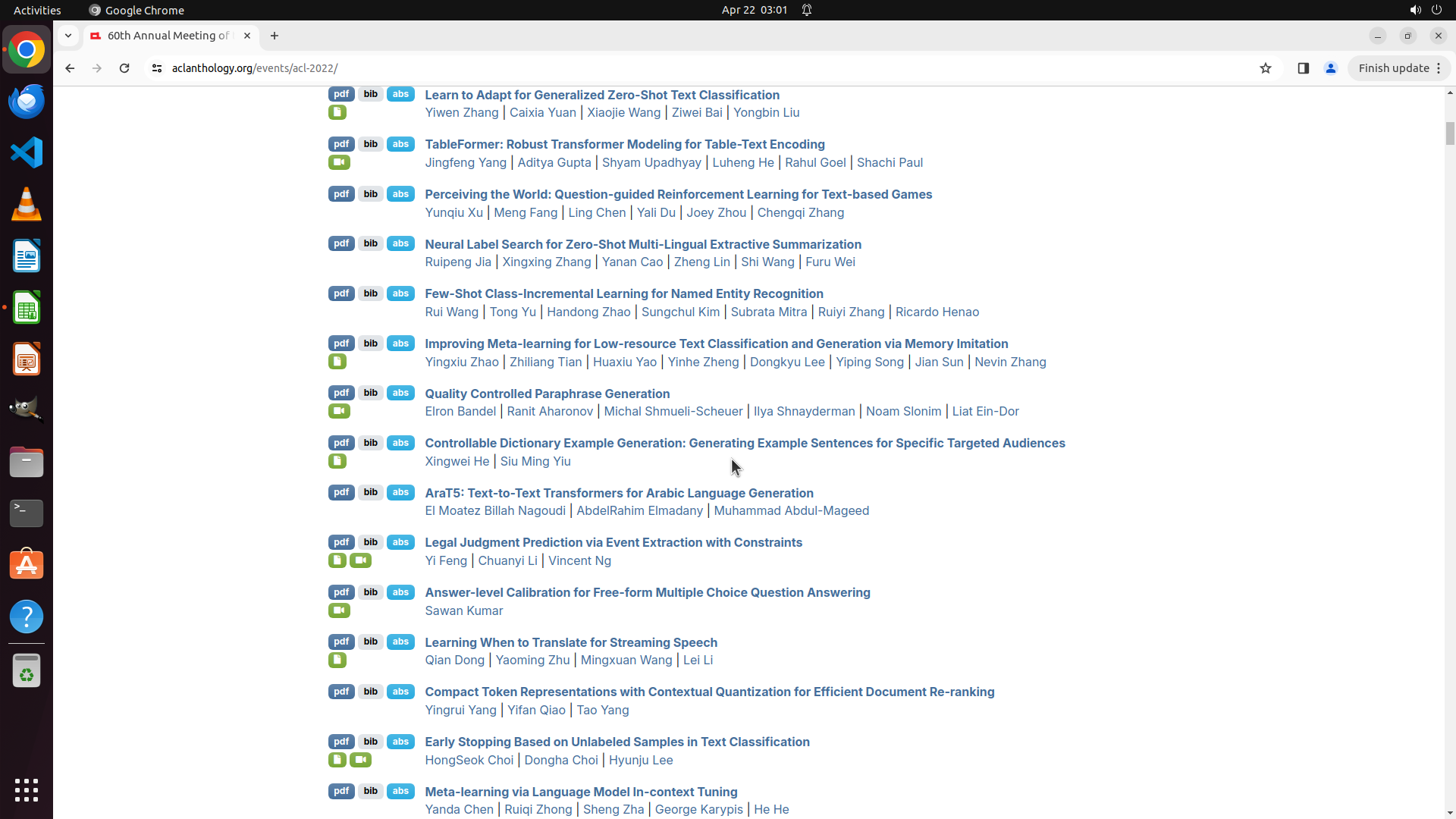Viewport: 1456px width, 819px height.
Task: Toggle abstract for AraT5 paper
Action: [400, 492]
